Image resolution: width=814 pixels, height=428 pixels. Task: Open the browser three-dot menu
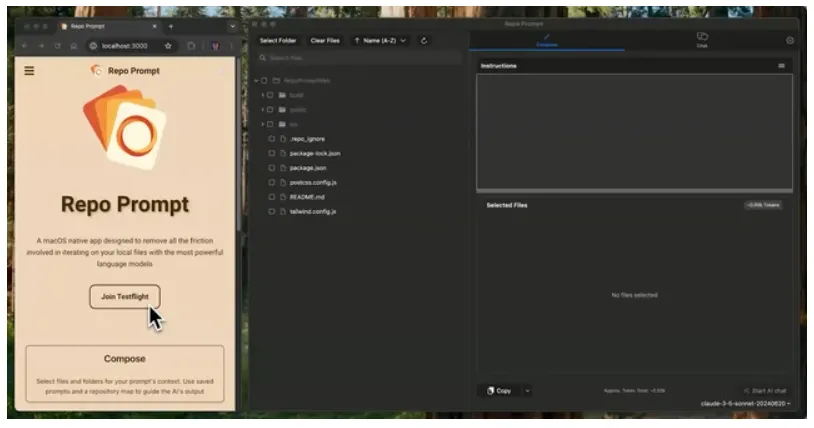(232, 46)
